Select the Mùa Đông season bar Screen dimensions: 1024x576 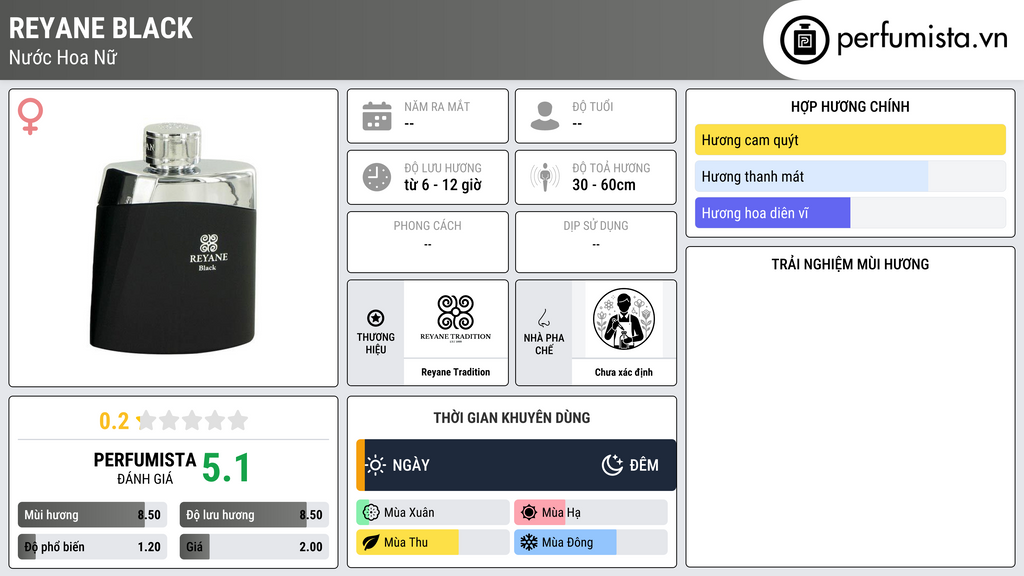pos(591,542)
